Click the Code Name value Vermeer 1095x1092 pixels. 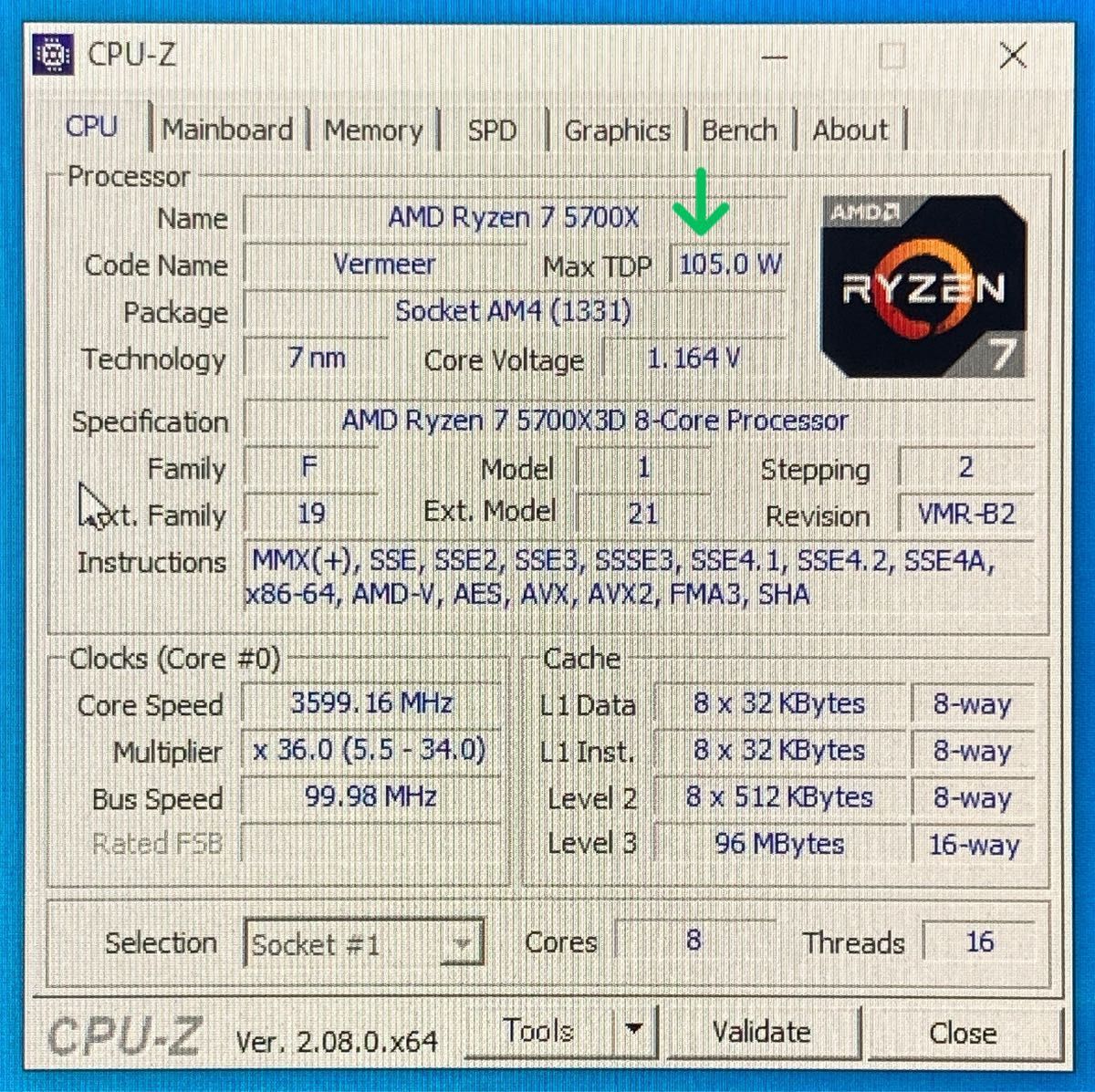[383, 265]
